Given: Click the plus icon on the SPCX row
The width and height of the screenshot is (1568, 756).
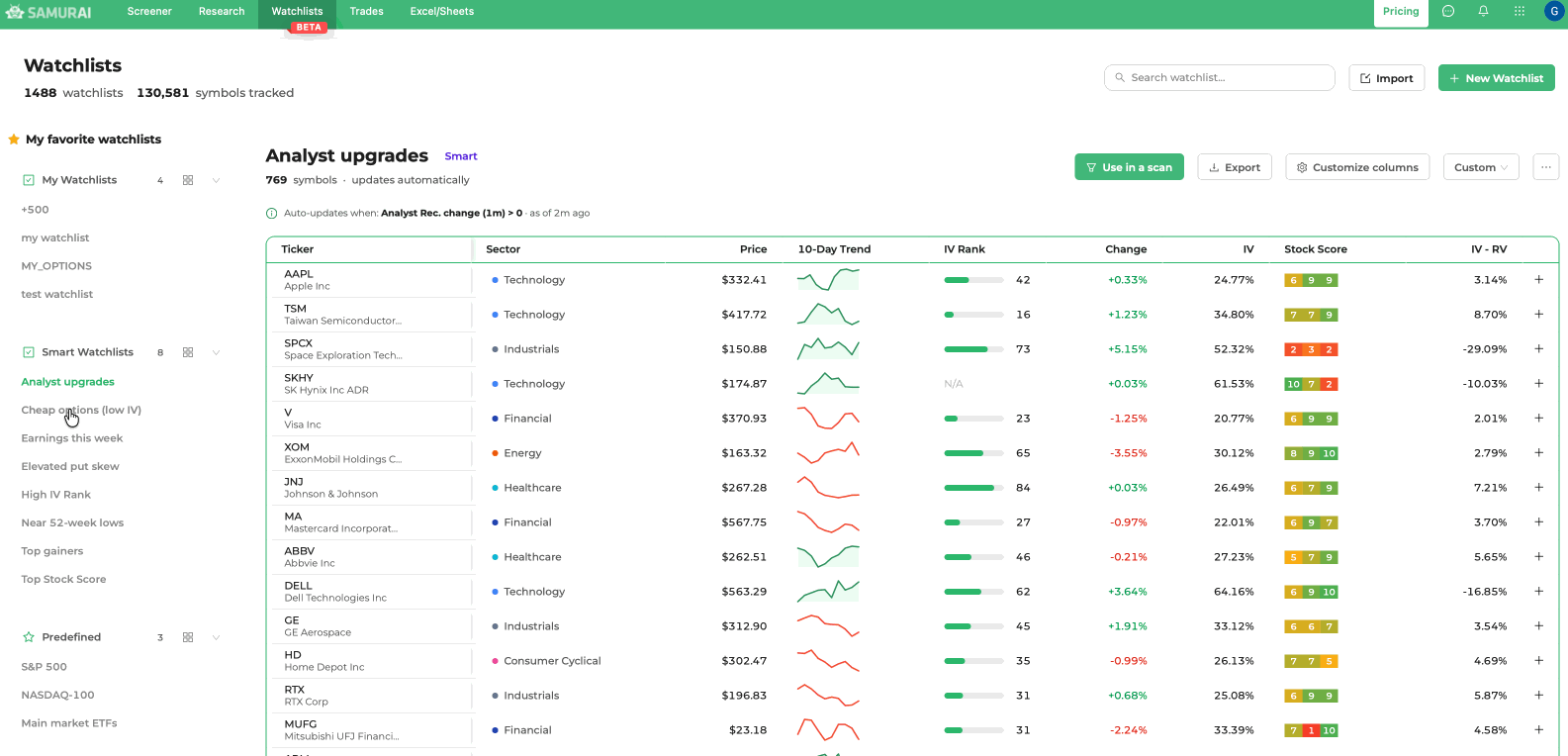Looking at the screenshot, I should [x=1538, y=349].
